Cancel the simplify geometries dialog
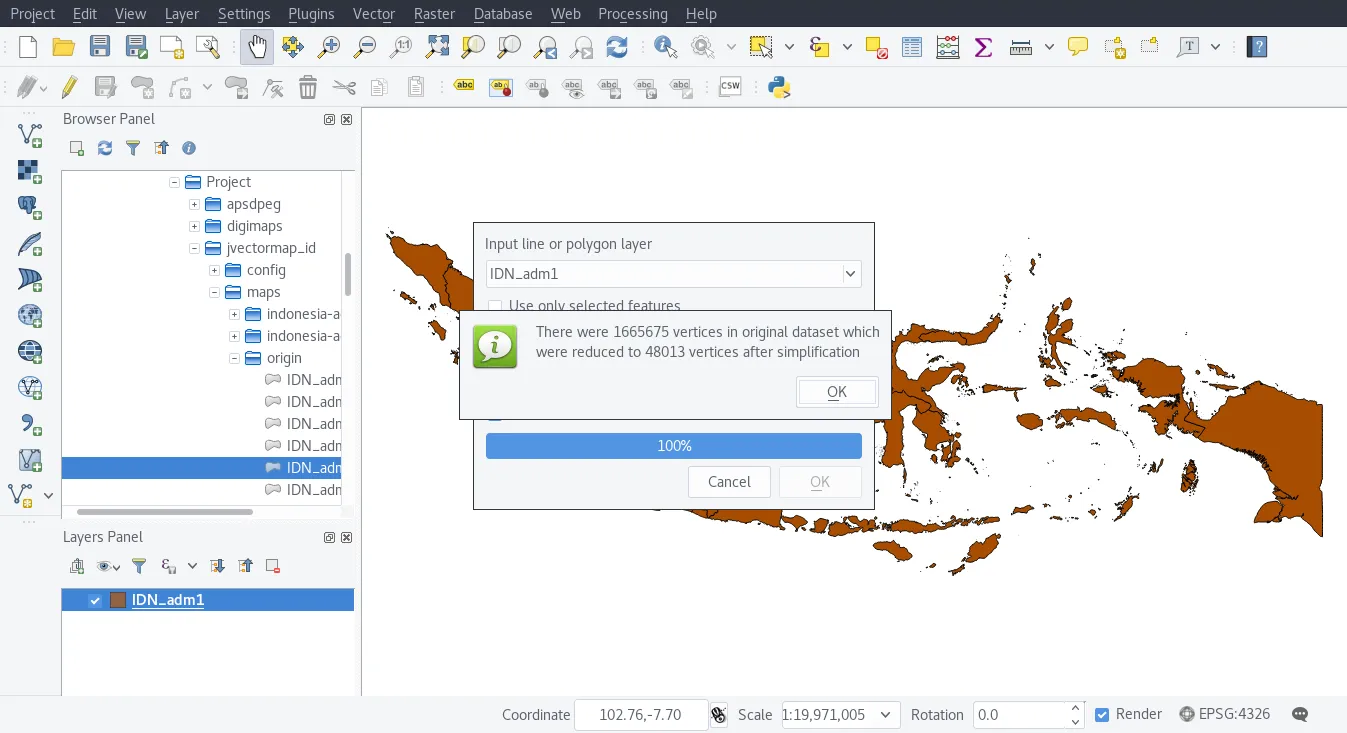The width and height of the screenshot is (1347, 733). click(x=729, y=481)
